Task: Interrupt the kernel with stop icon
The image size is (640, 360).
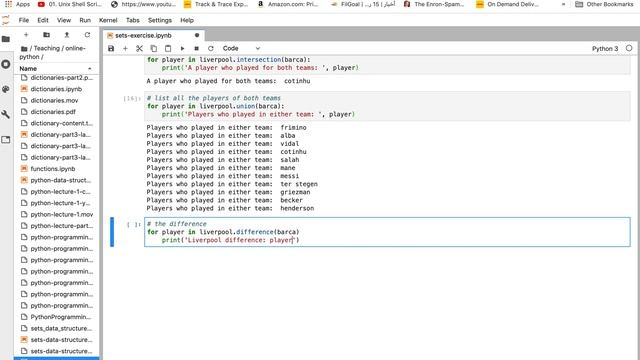Action: coord(196,48)
